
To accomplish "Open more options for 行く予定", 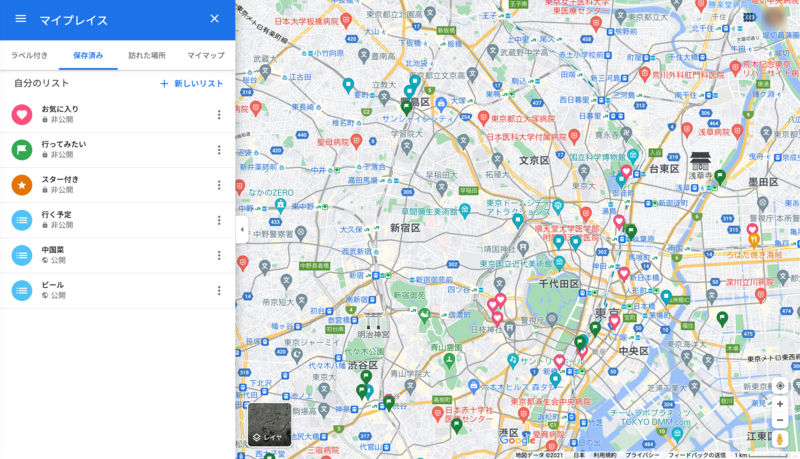I will (219, 220).
